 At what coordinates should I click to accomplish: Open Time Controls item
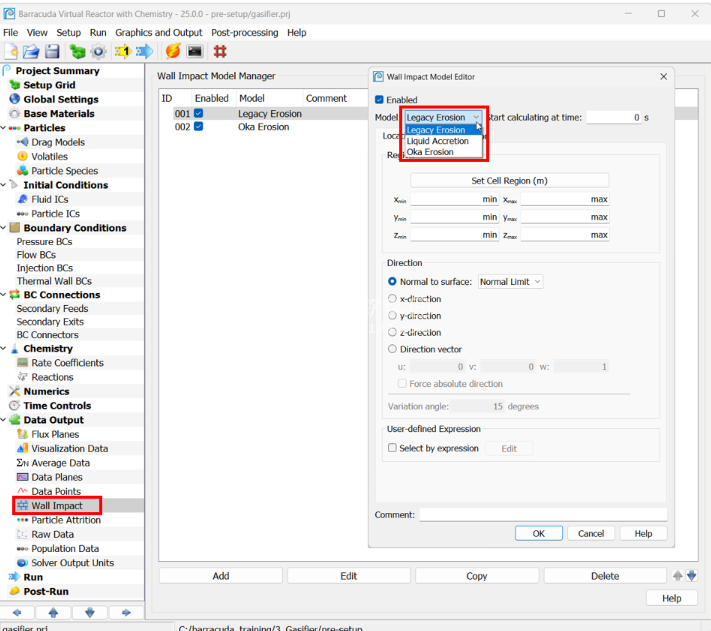click(57, 406)
